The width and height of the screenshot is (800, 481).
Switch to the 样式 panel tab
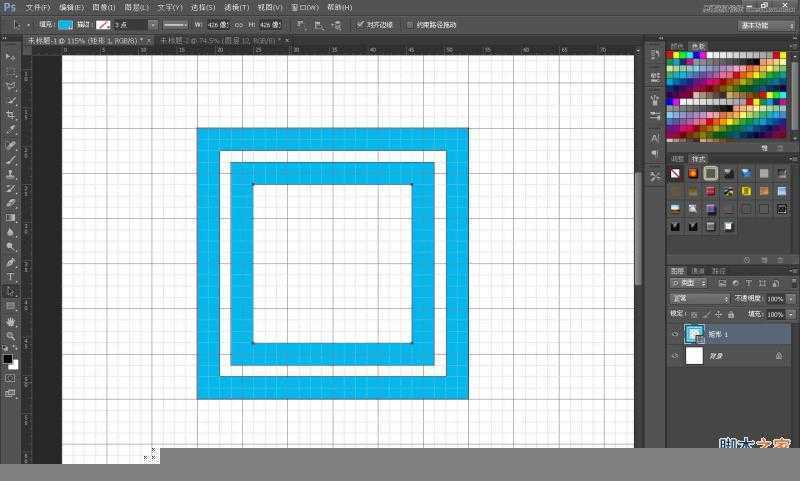tap(698, 159)
